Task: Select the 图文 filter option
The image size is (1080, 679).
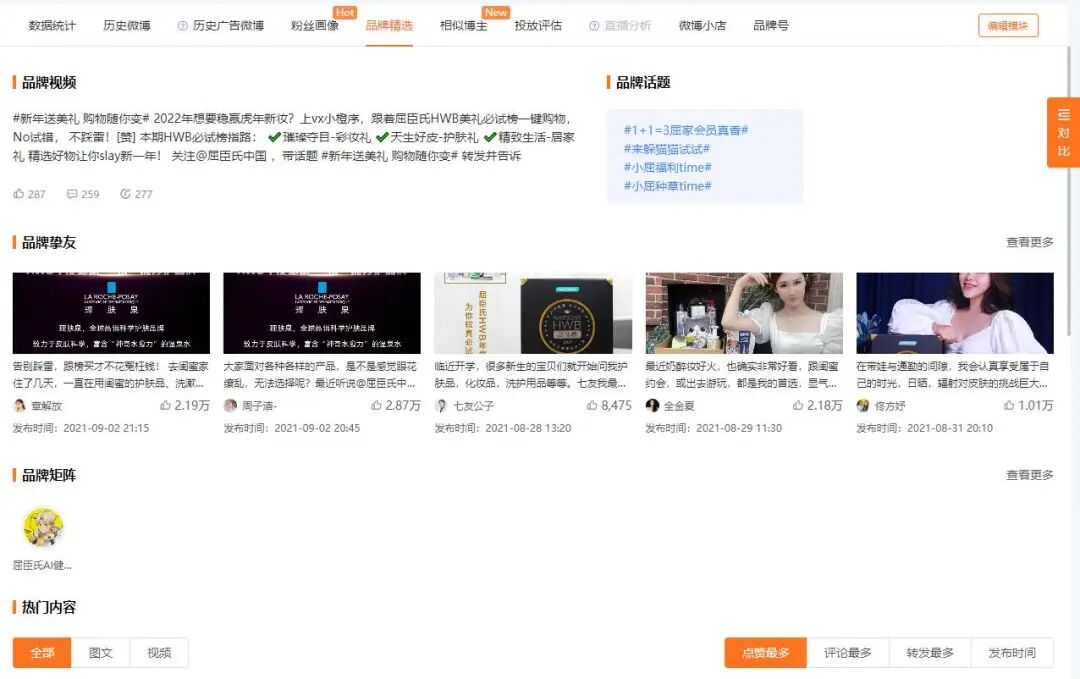Action: [x=100, y=651]
